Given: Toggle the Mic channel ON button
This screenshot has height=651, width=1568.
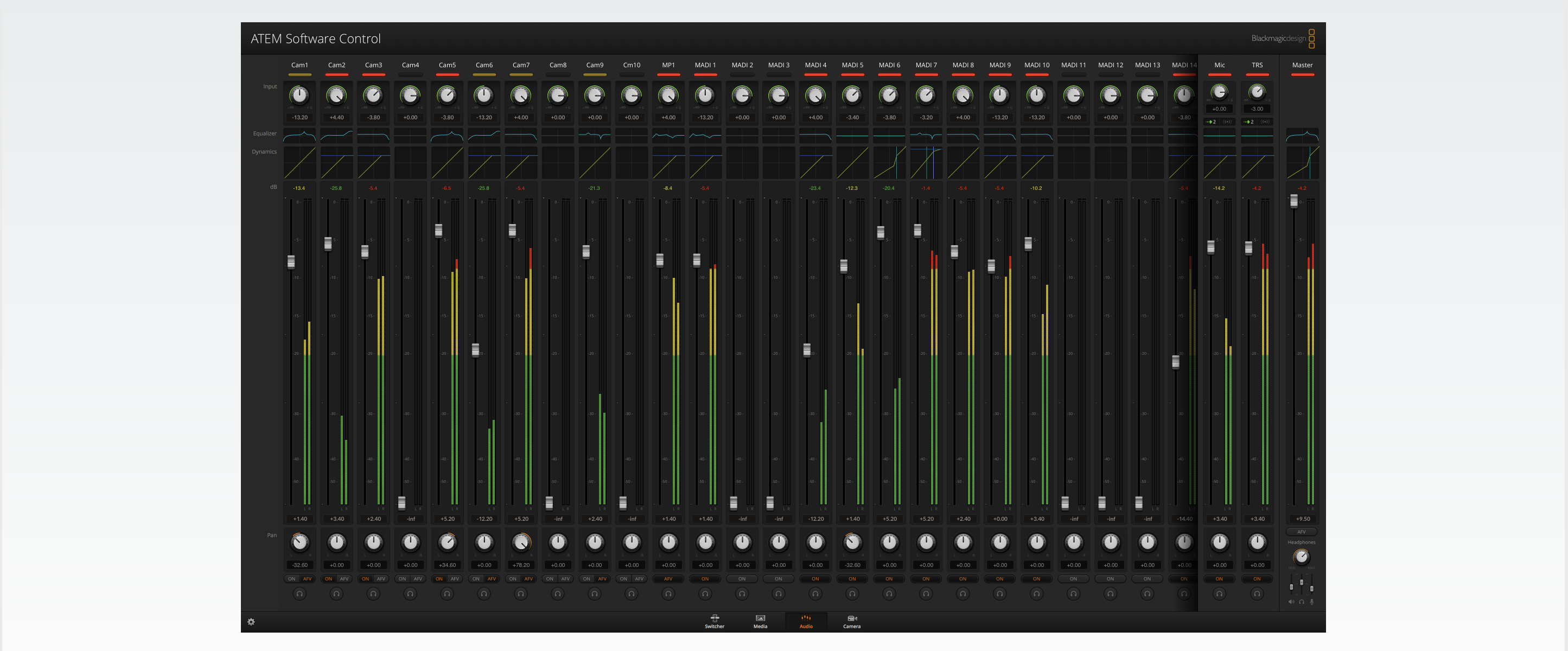Looking at the screenshot, I should tap(1219, 579).
